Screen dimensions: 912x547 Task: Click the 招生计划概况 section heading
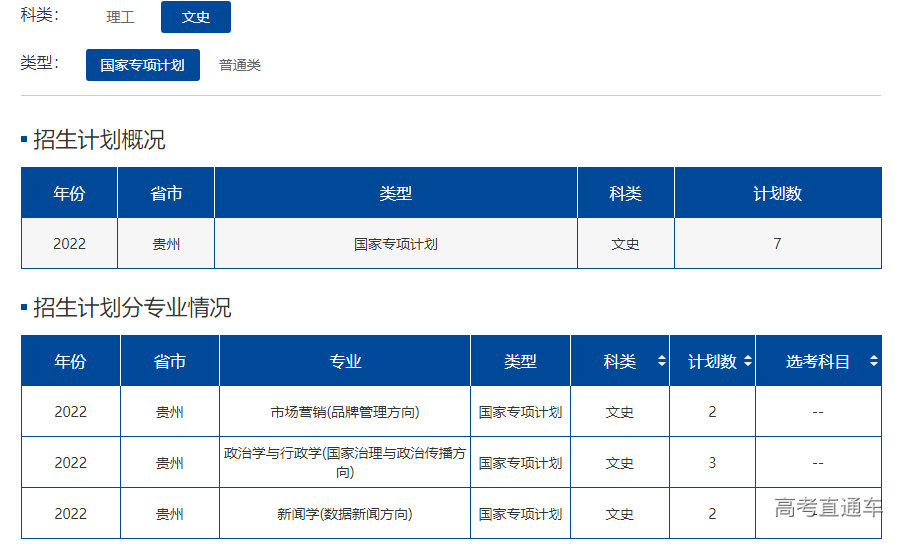[x=99, y=140]
